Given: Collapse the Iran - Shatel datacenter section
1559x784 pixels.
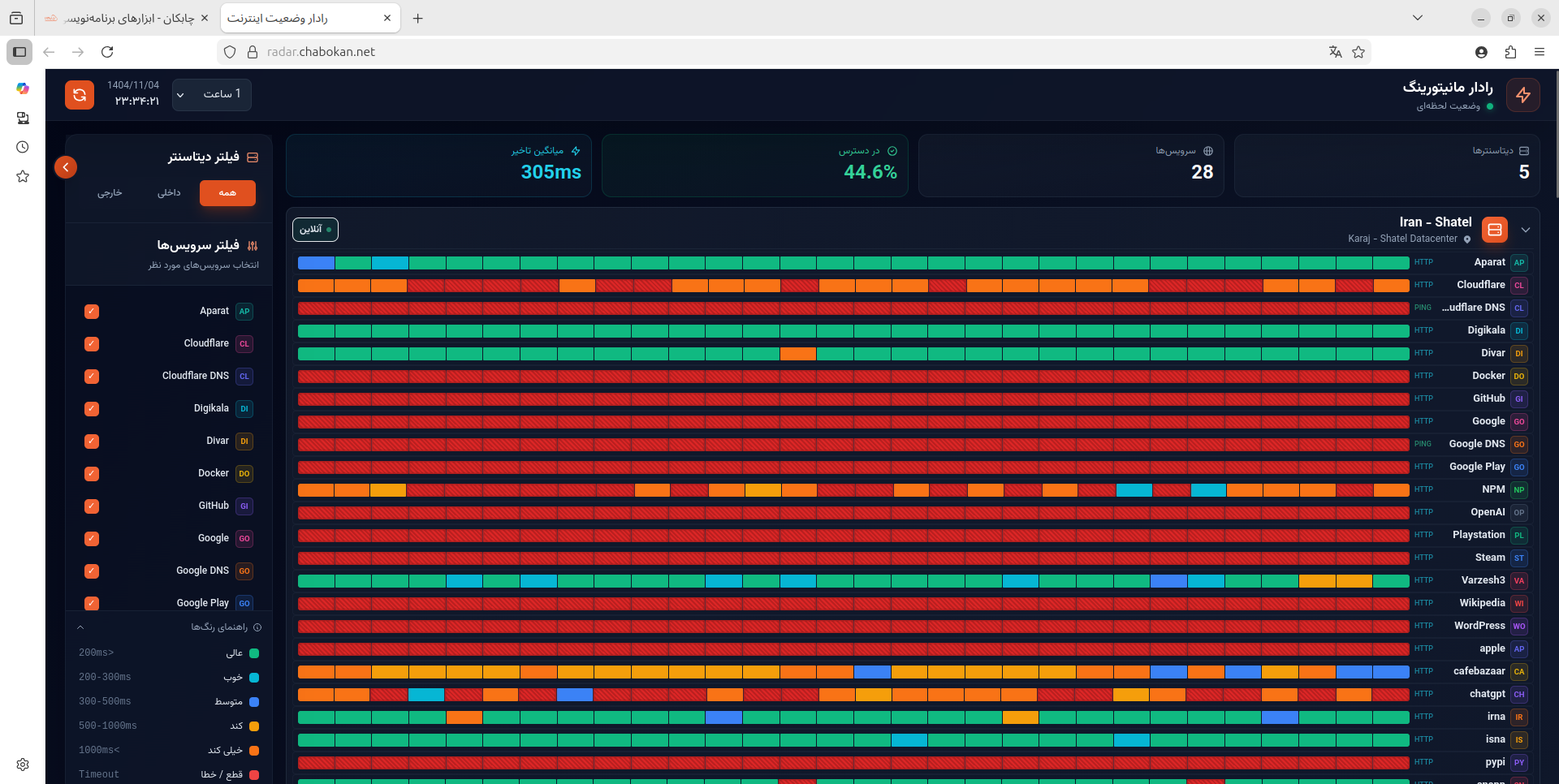Looking at the screenshot, I should coord(1526,230).
